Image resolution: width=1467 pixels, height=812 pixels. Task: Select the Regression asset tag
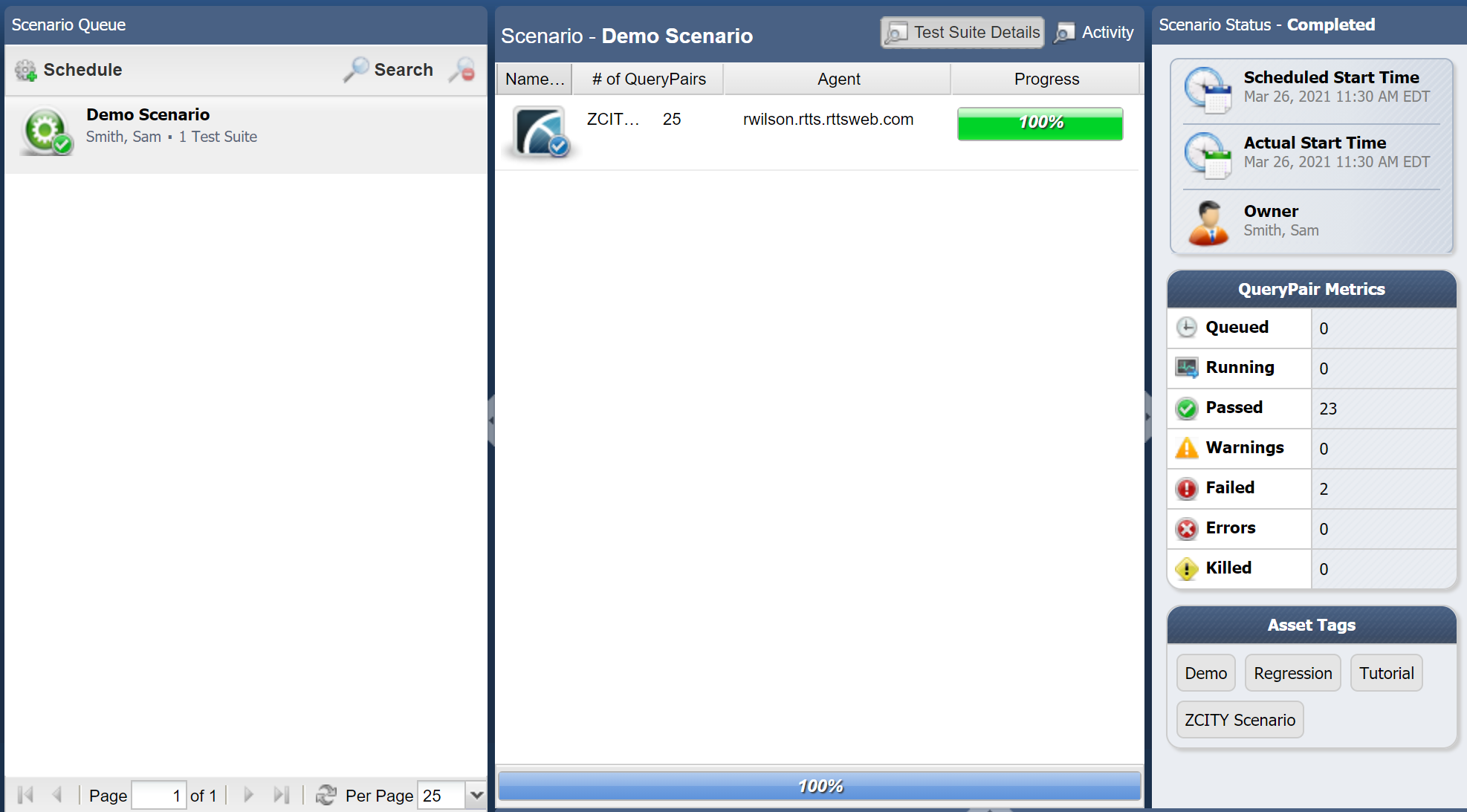pyautogui.click(x=1292, y=673)
